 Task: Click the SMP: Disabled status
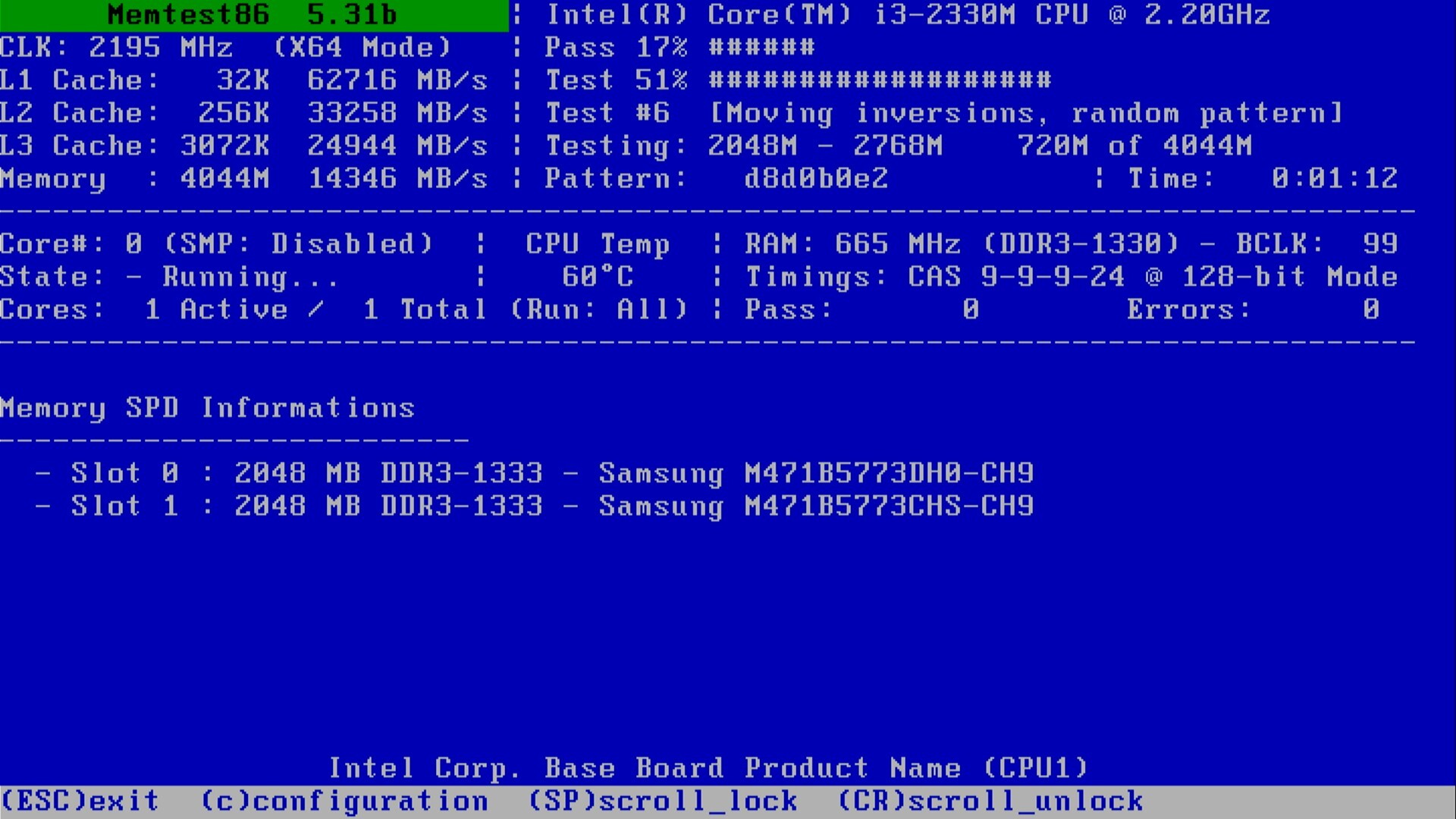[298, 244]
